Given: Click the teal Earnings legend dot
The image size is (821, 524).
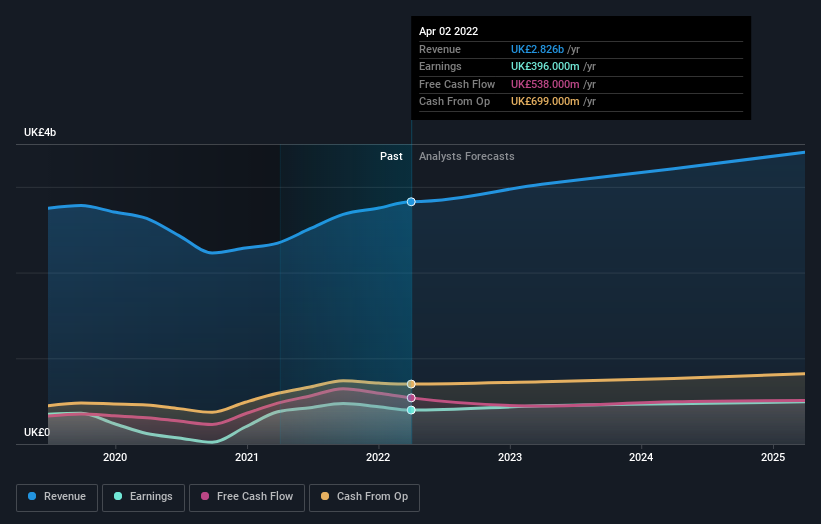Looking at the screenshot, I should click(118, 496).
